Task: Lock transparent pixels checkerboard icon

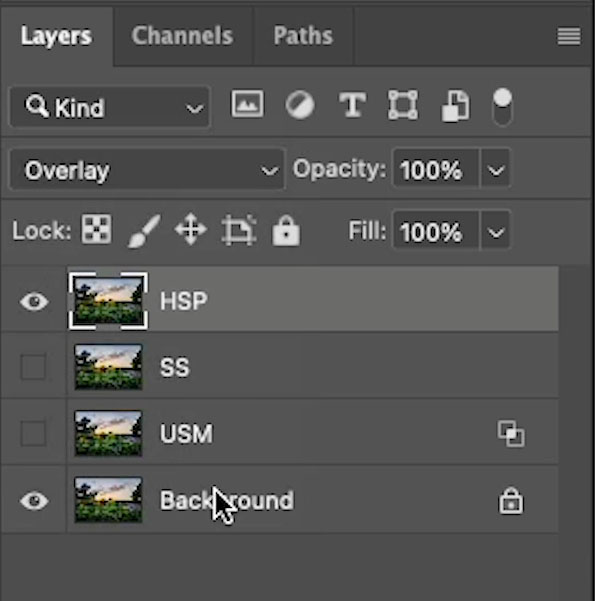Action: click(96, 229)
